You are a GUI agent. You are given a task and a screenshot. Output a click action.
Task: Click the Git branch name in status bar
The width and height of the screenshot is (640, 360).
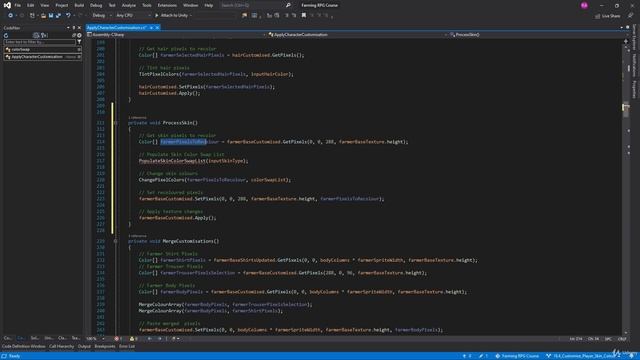click(x=583, y=356)
